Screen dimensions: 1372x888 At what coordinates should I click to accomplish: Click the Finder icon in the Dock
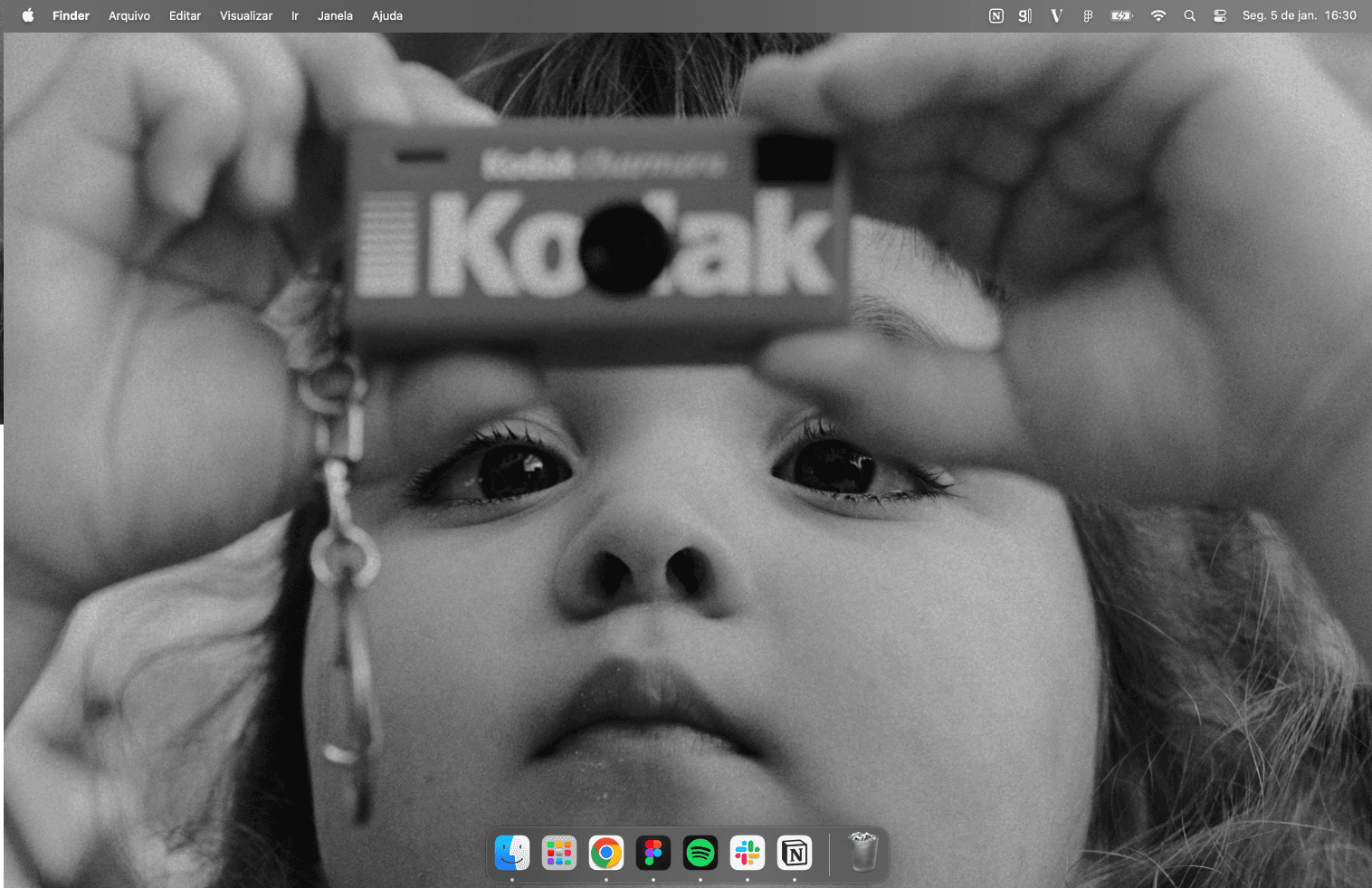click(x=512, y=852)
